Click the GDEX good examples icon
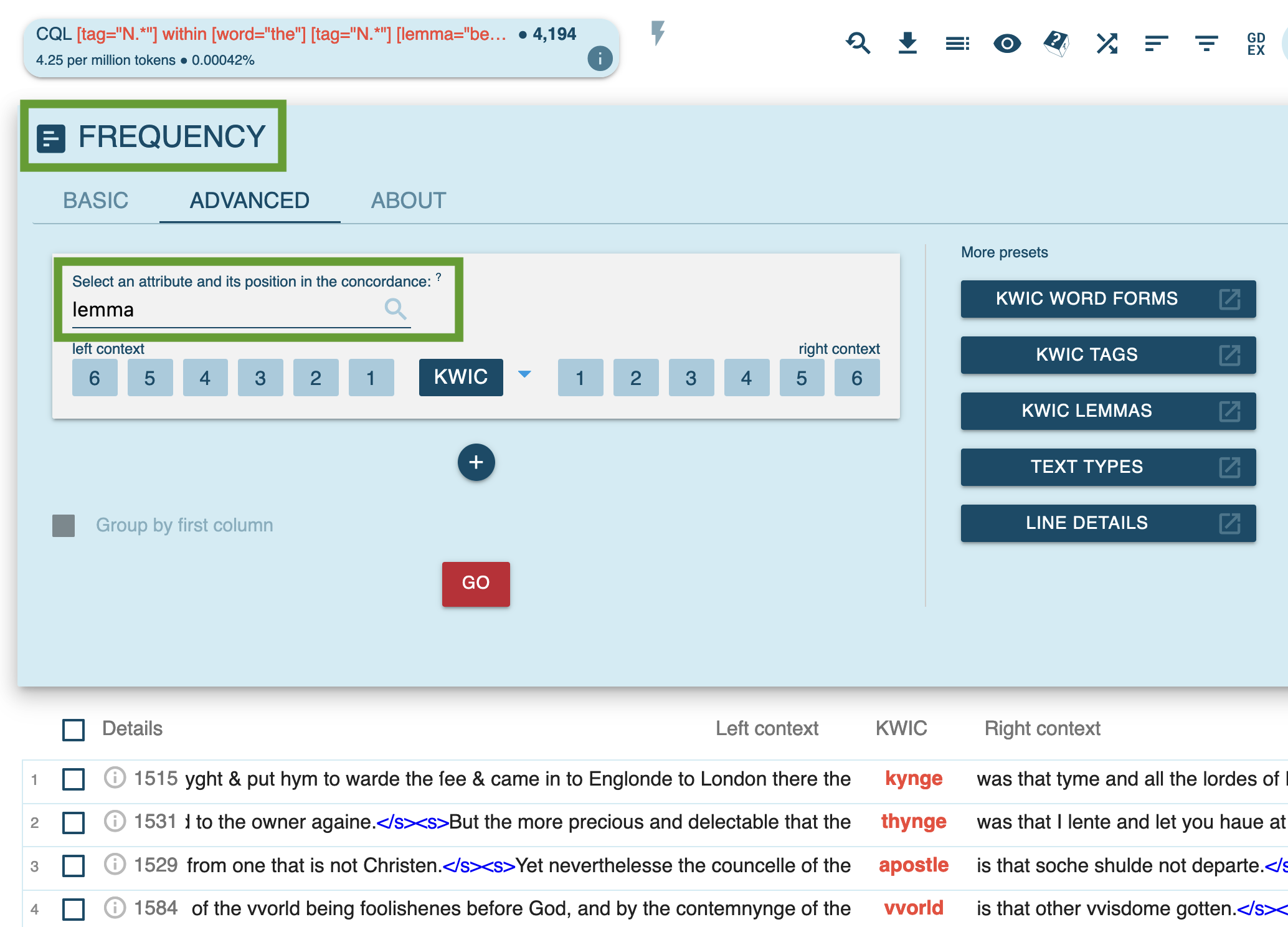 pos(1256,44)
